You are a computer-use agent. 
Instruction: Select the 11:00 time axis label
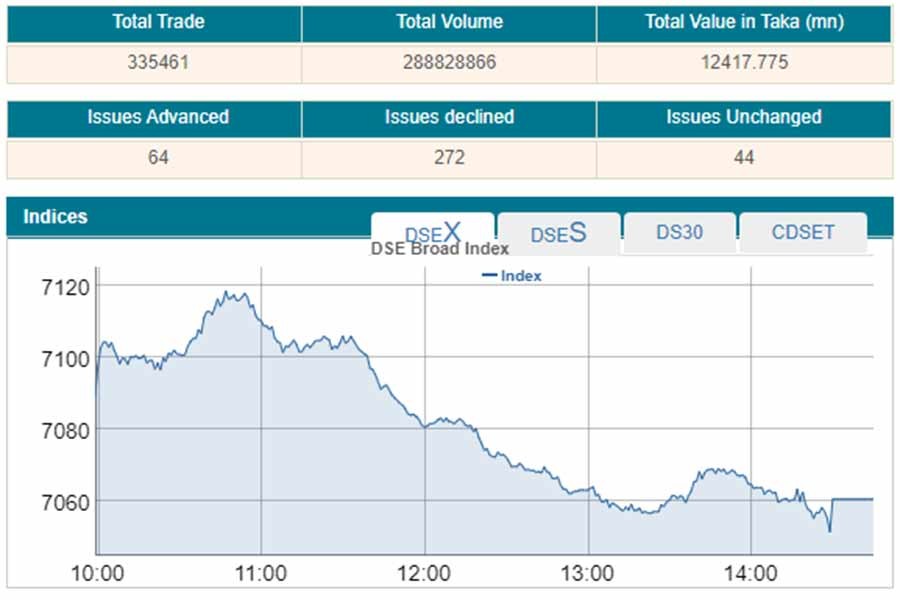(261, 574)
